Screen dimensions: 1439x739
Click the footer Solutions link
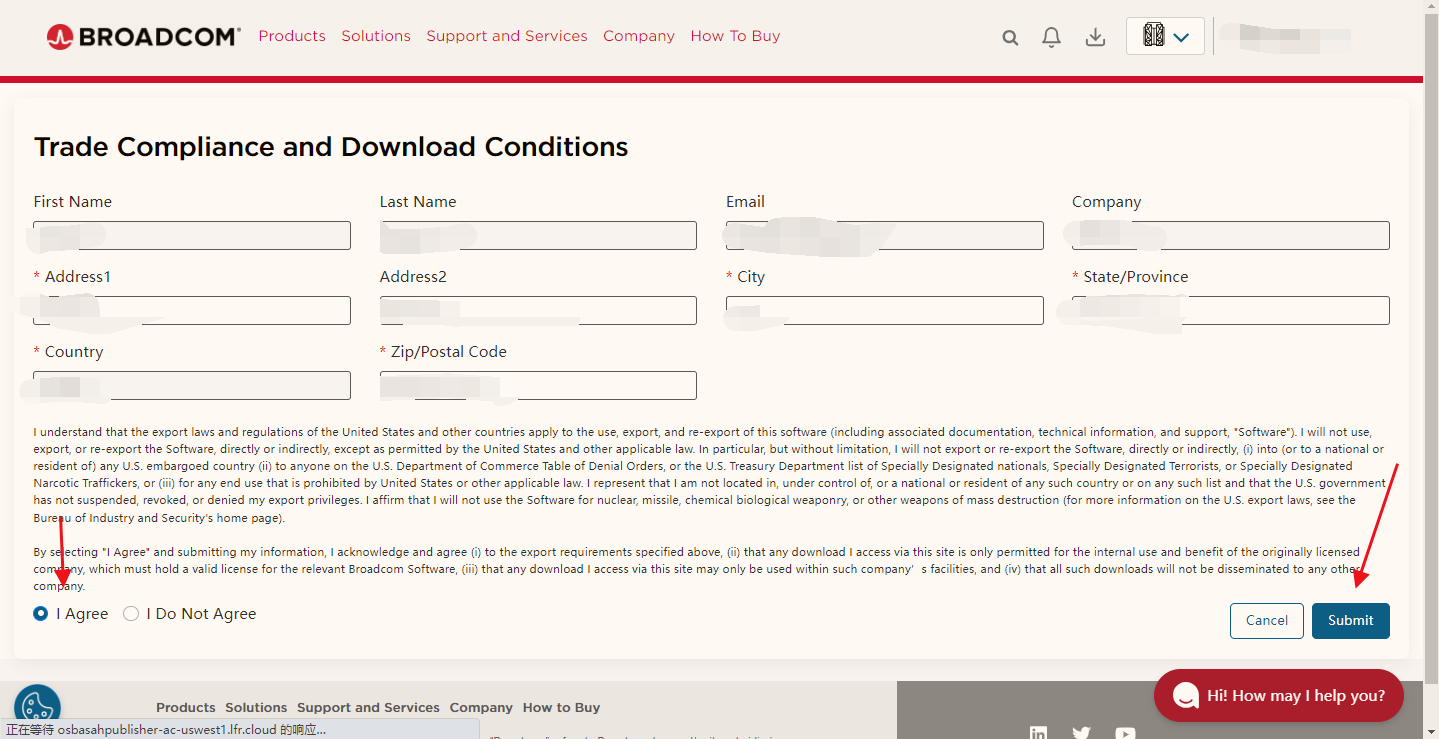[x=256, y=707]
